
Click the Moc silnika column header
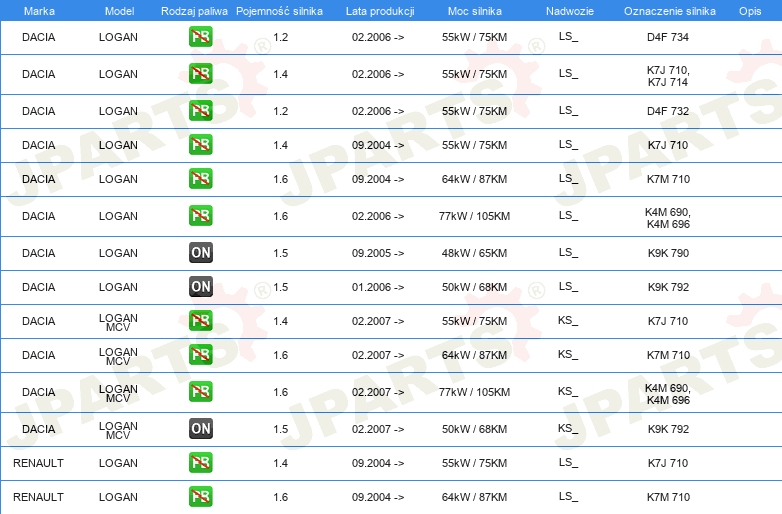point(474,11)
